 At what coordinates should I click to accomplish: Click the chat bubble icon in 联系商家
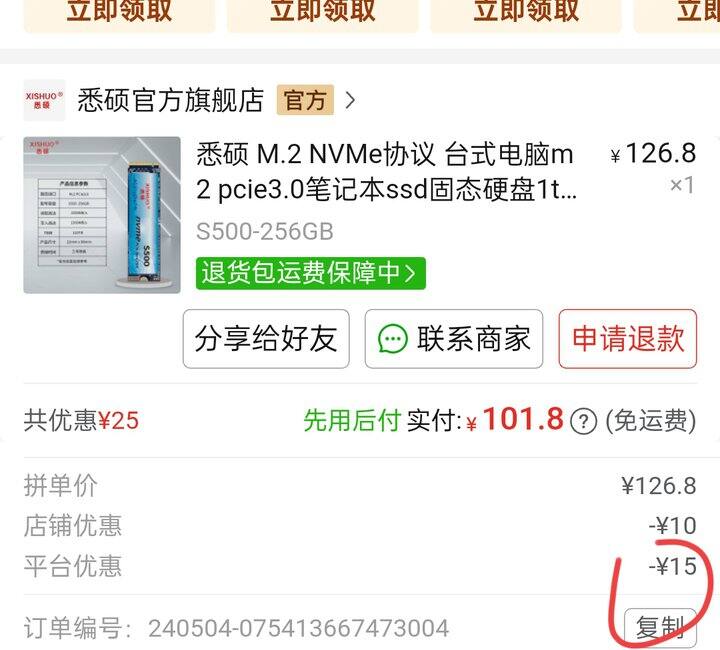(x=392, y=339)
